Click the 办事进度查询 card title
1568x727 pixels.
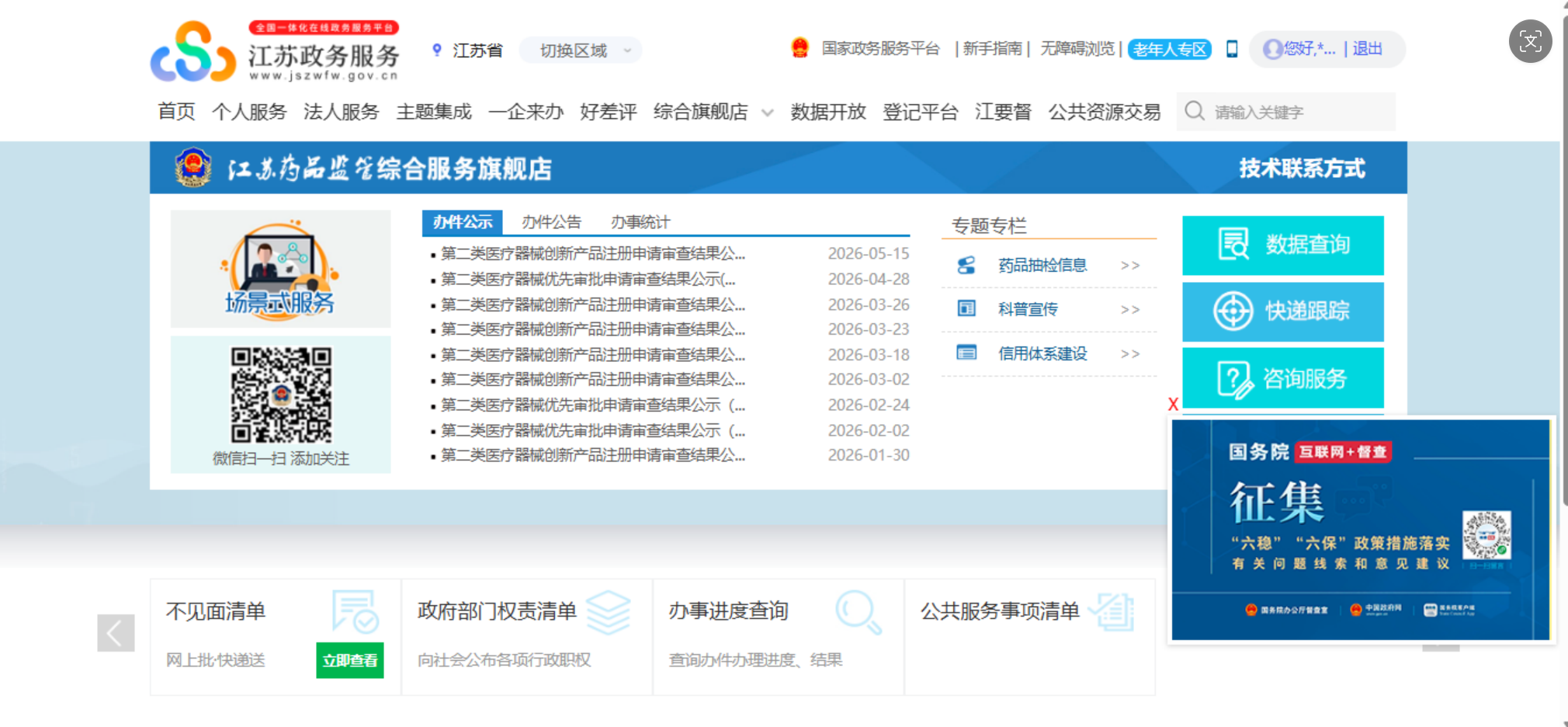click(x=729, y=611)
